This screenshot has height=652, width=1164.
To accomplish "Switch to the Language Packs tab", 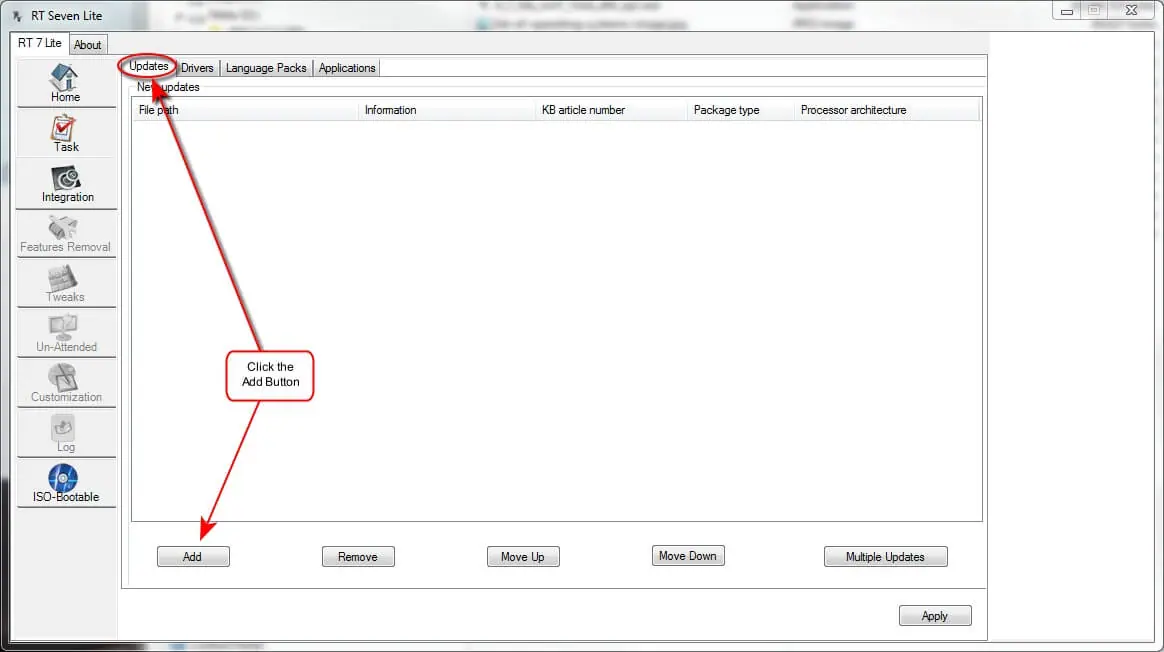I will point(266,68).
